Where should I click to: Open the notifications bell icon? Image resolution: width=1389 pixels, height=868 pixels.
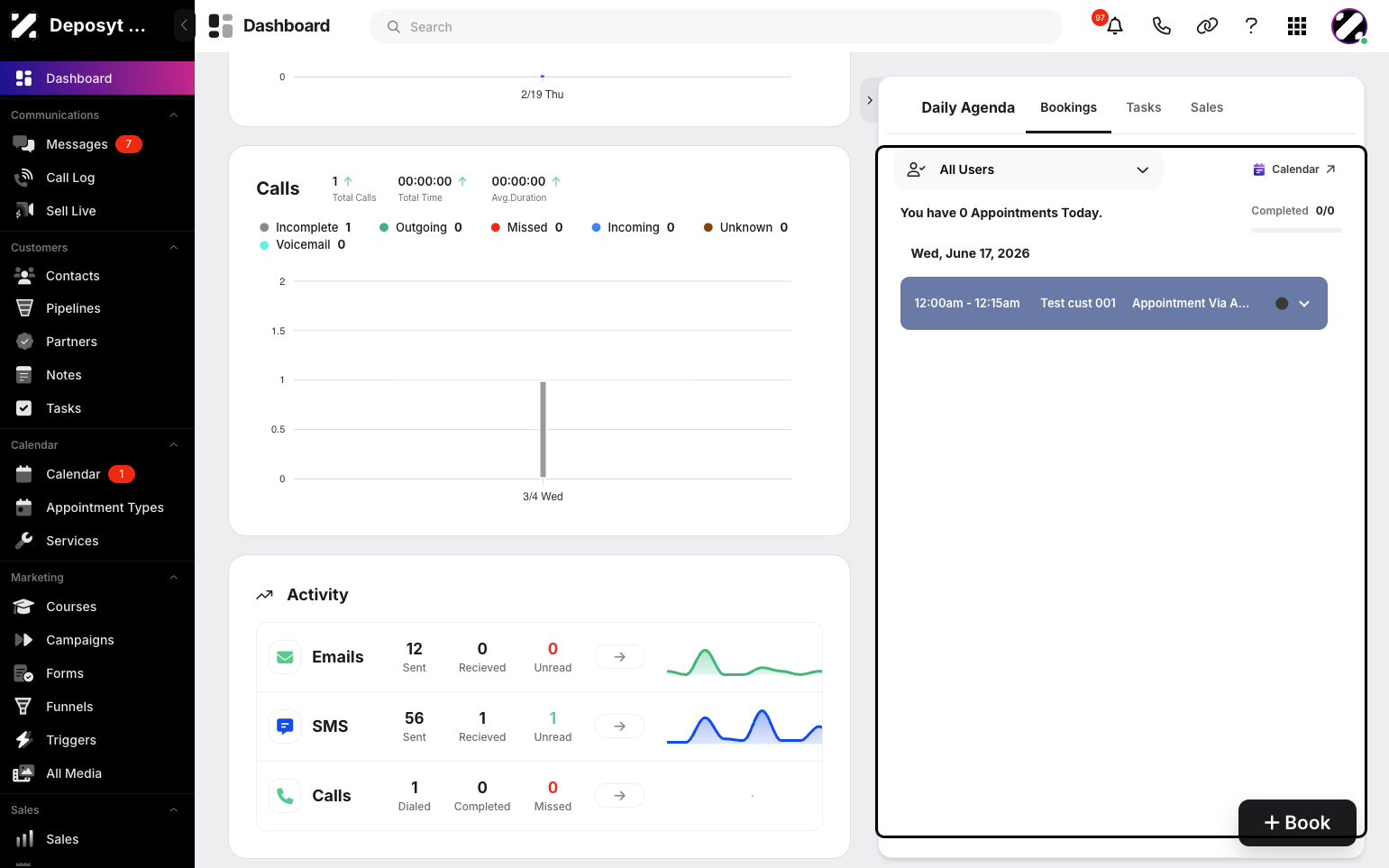[x=1115, y=26]
